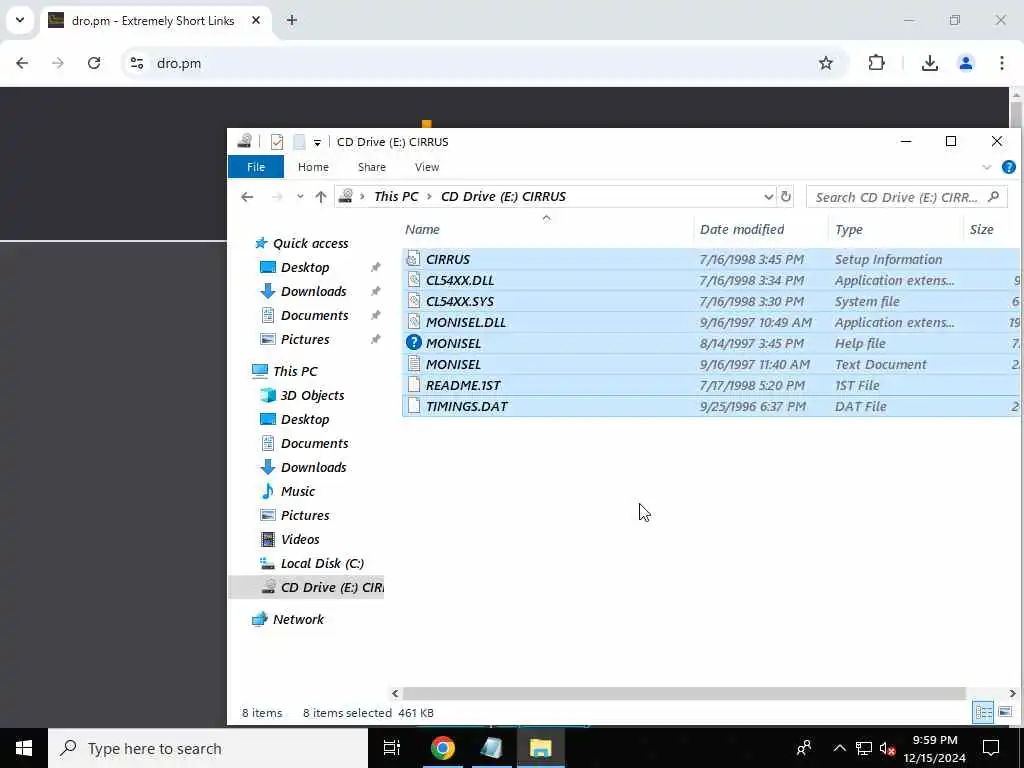Switch to the View ribbon tab
Screen dimensions: 1024x768
(427, 167)
